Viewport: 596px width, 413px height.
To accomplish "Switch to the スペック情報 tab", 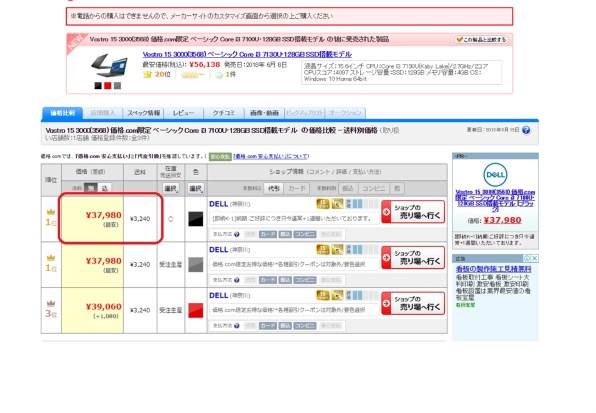I will (x=144, y=113).
